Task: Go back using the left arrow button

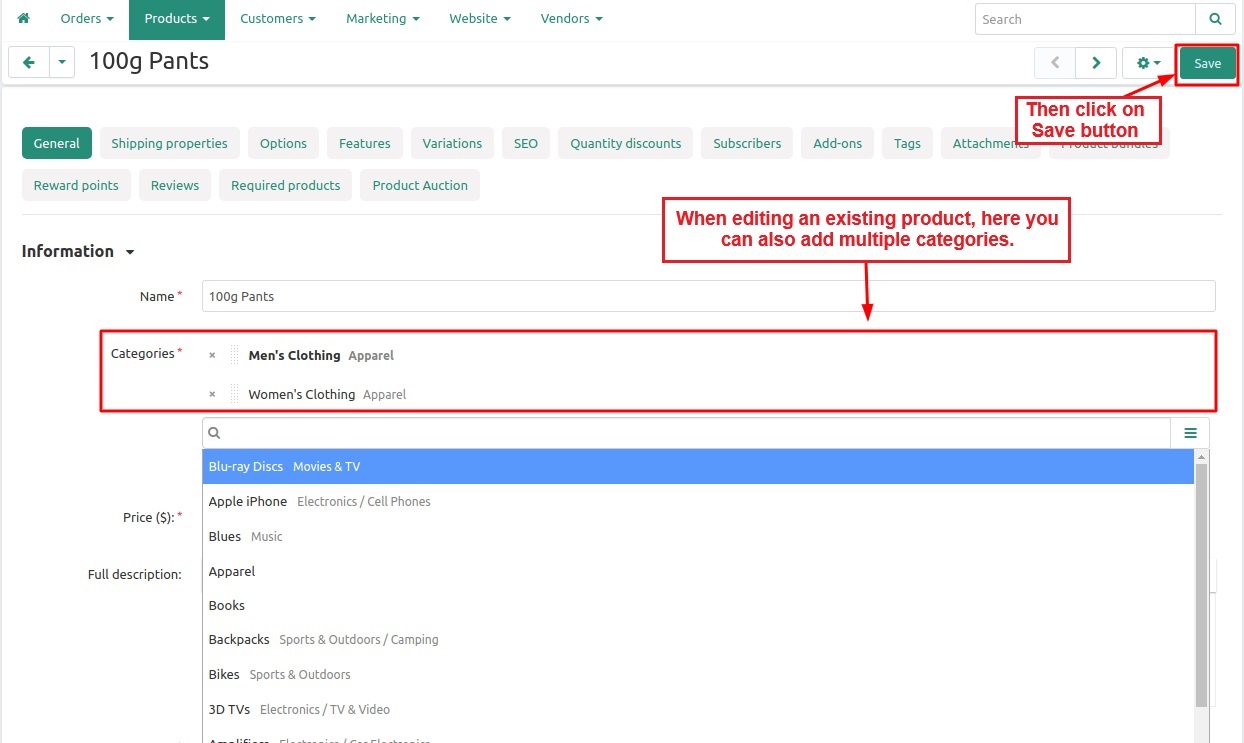Action: [29, 62]
